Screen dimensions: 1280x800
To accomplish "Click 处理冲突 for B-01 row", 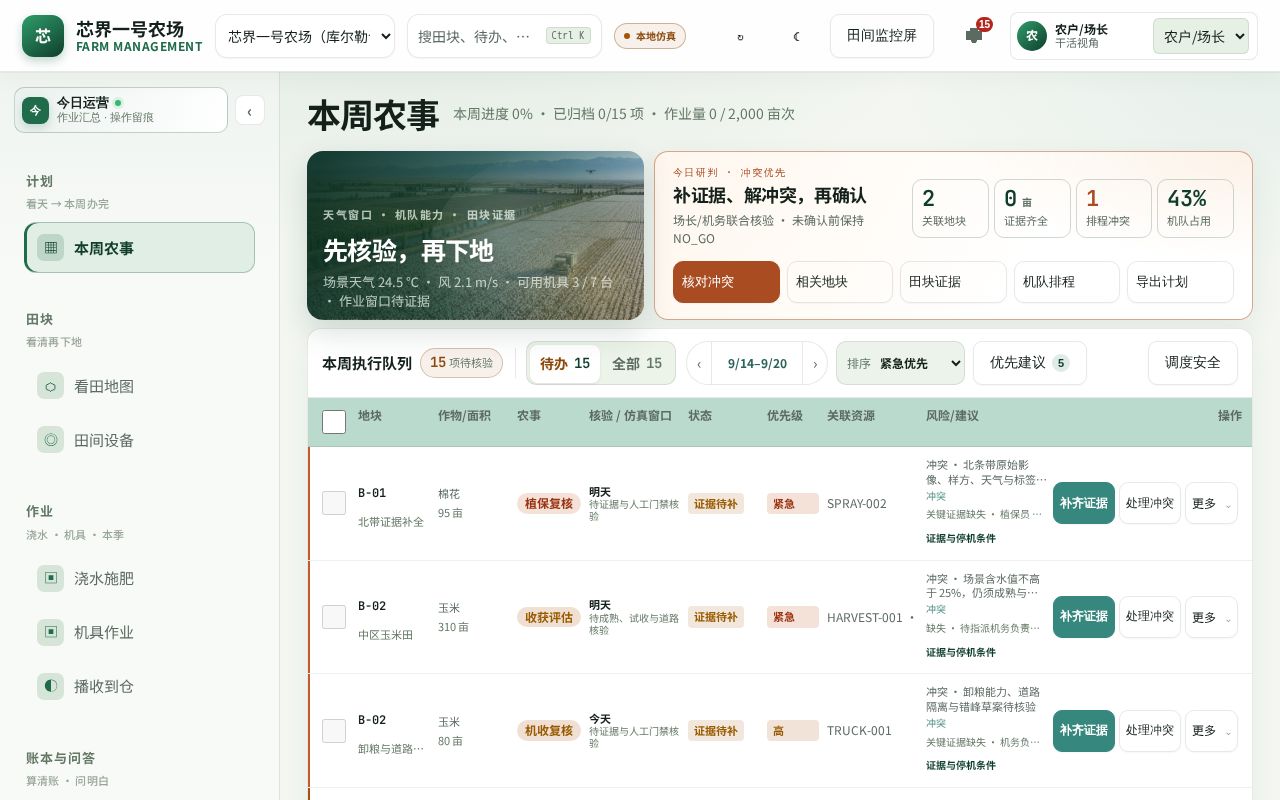I will [1150, 503].
